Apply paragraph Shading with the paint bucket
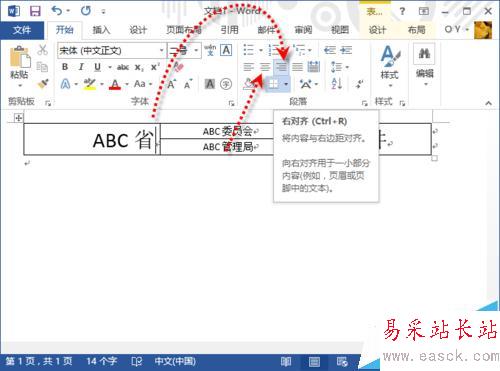This screenshot has width=500, height=371. coord(249,84)
